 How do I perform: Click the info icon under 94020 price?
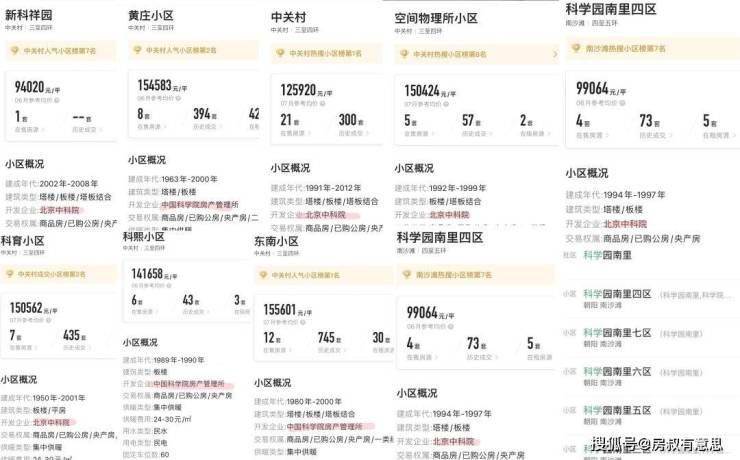click(57, 100)
